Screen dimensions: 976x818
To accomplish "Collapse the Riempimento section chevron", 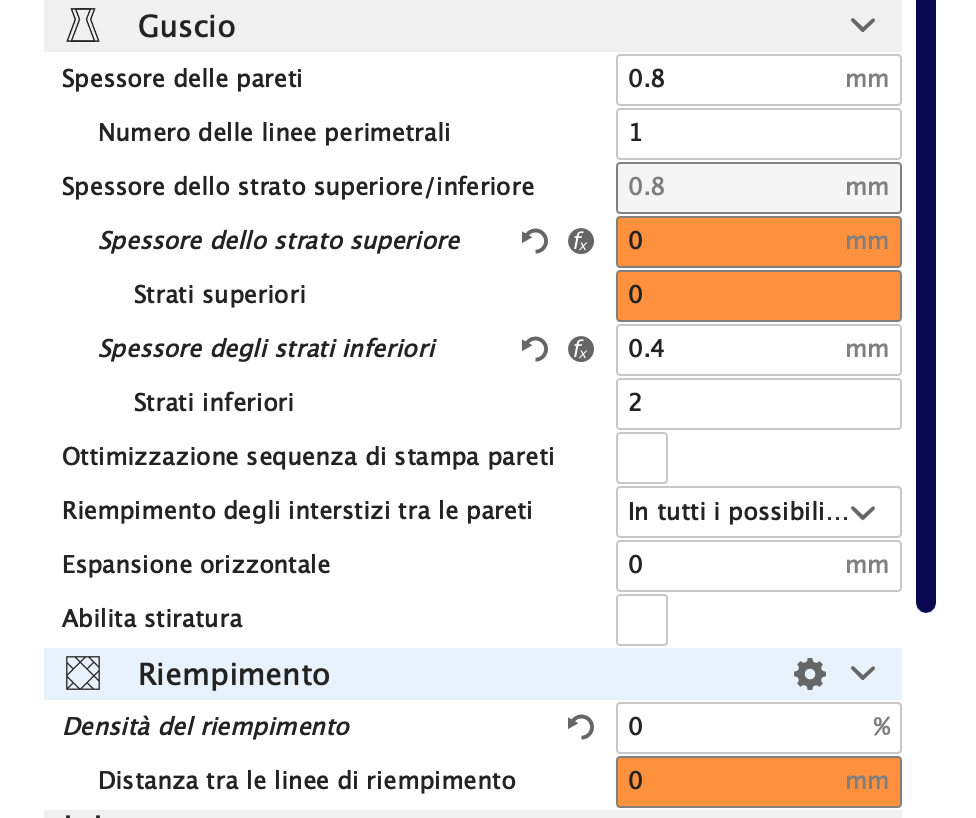I will point(863,674).
